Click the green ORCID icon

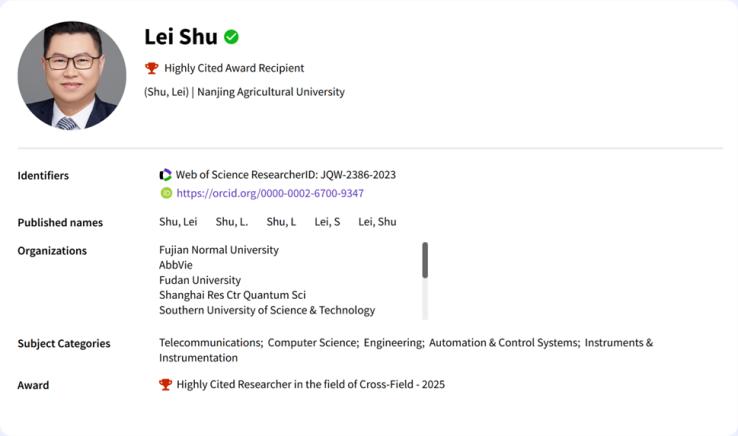pyautogui.click(x=166, y=193)
